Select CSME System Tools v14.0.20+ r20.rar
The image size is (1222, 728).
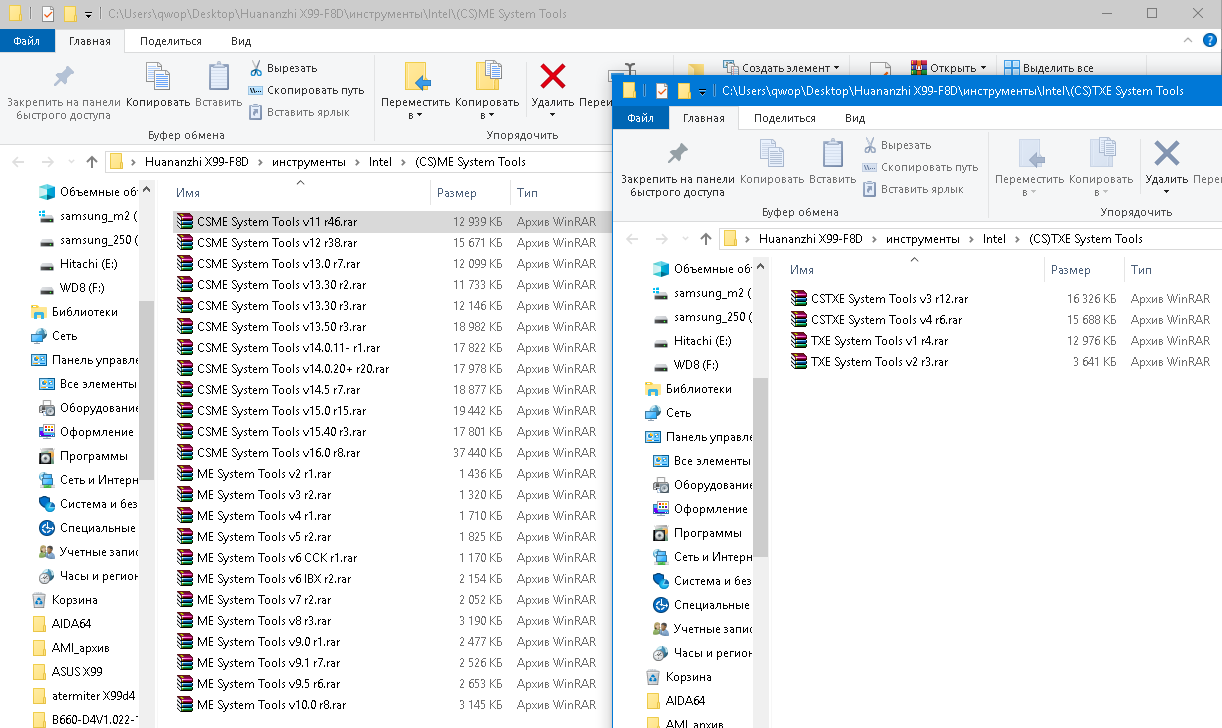click(x=390, y=369)
